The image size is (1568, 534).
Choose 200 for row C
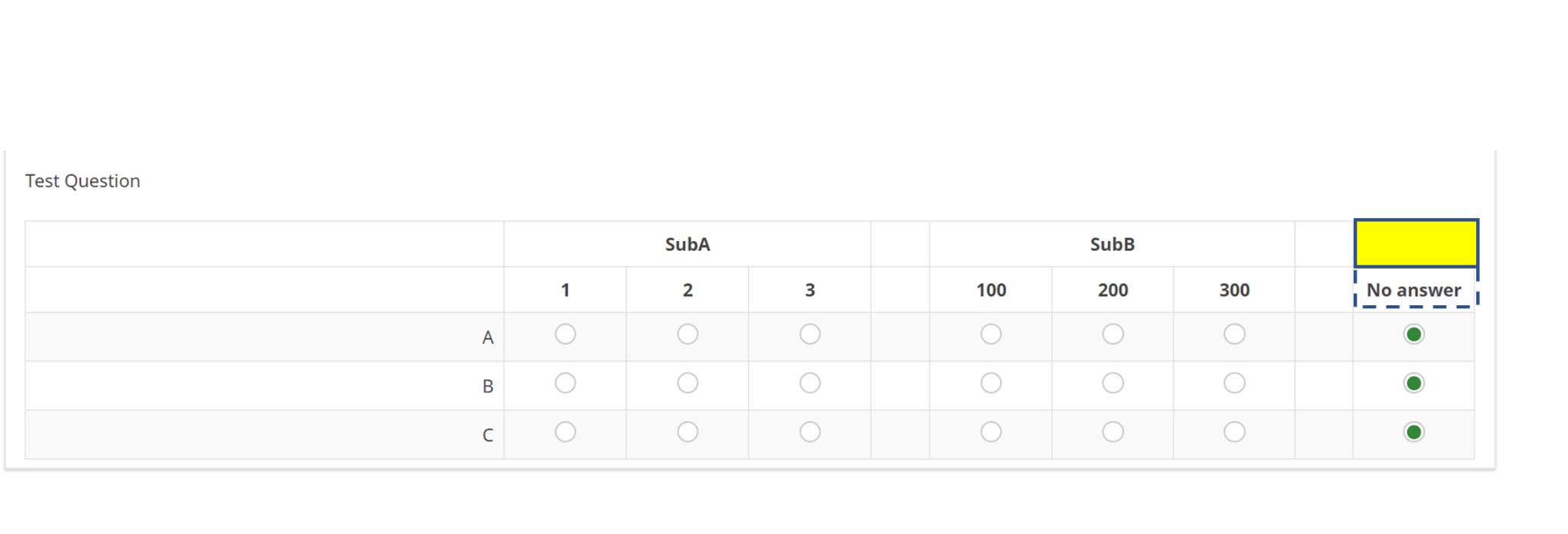(1112, 432)
